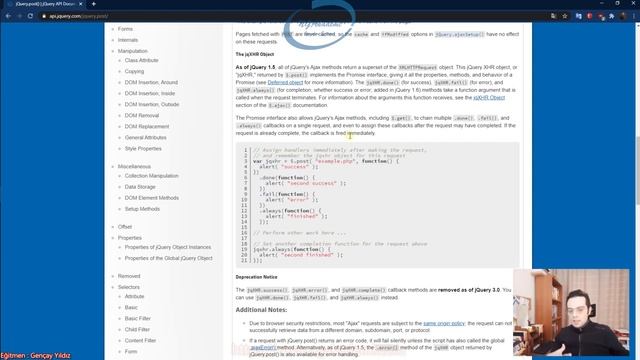Click the "removed as of jQuery 3.0" text
The image size is (640, 360).
coord(469,290)
